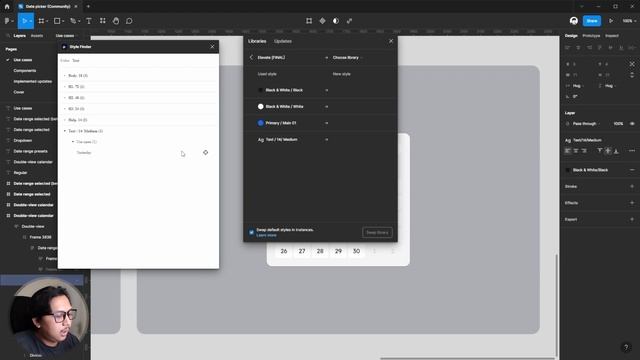Go back with Libraries panel arrow
This screenshot has width=640, height=360.
[251, 58]
